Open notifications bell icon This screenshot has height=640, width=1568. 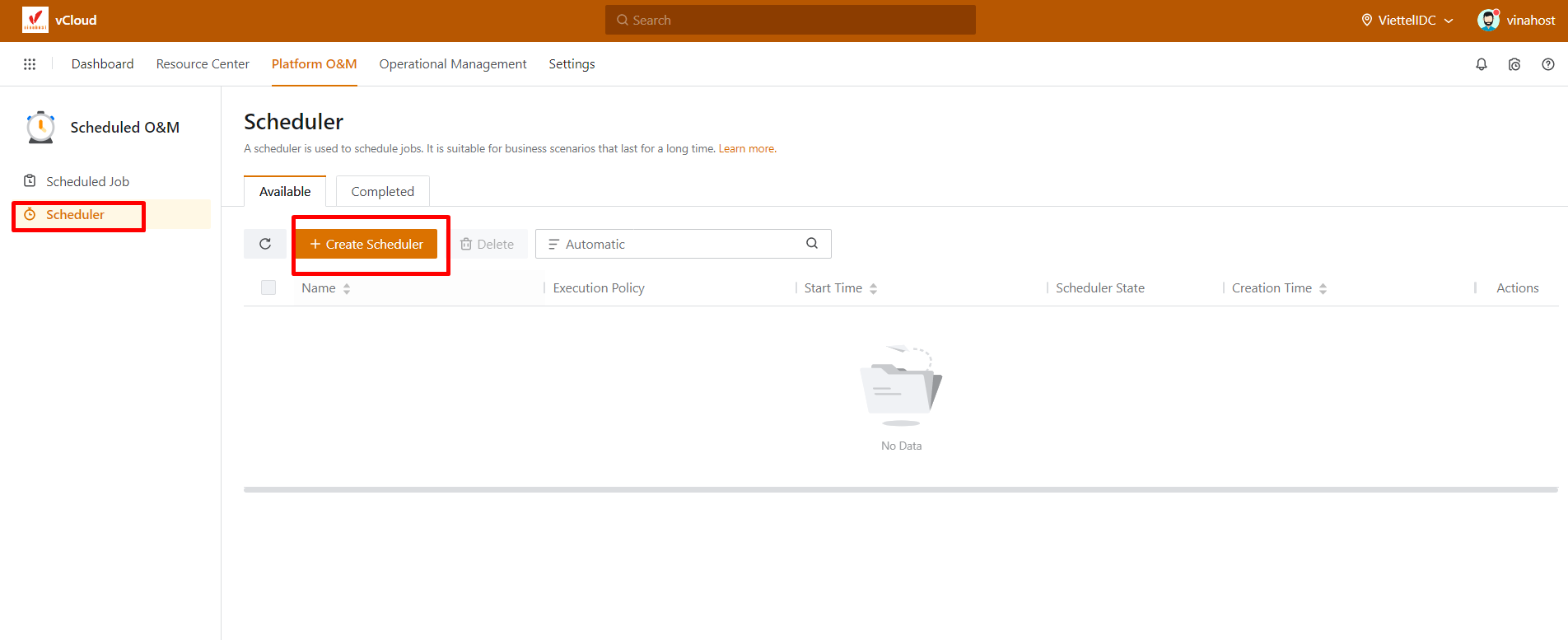pyautogui.click(x=1481, y=64)
